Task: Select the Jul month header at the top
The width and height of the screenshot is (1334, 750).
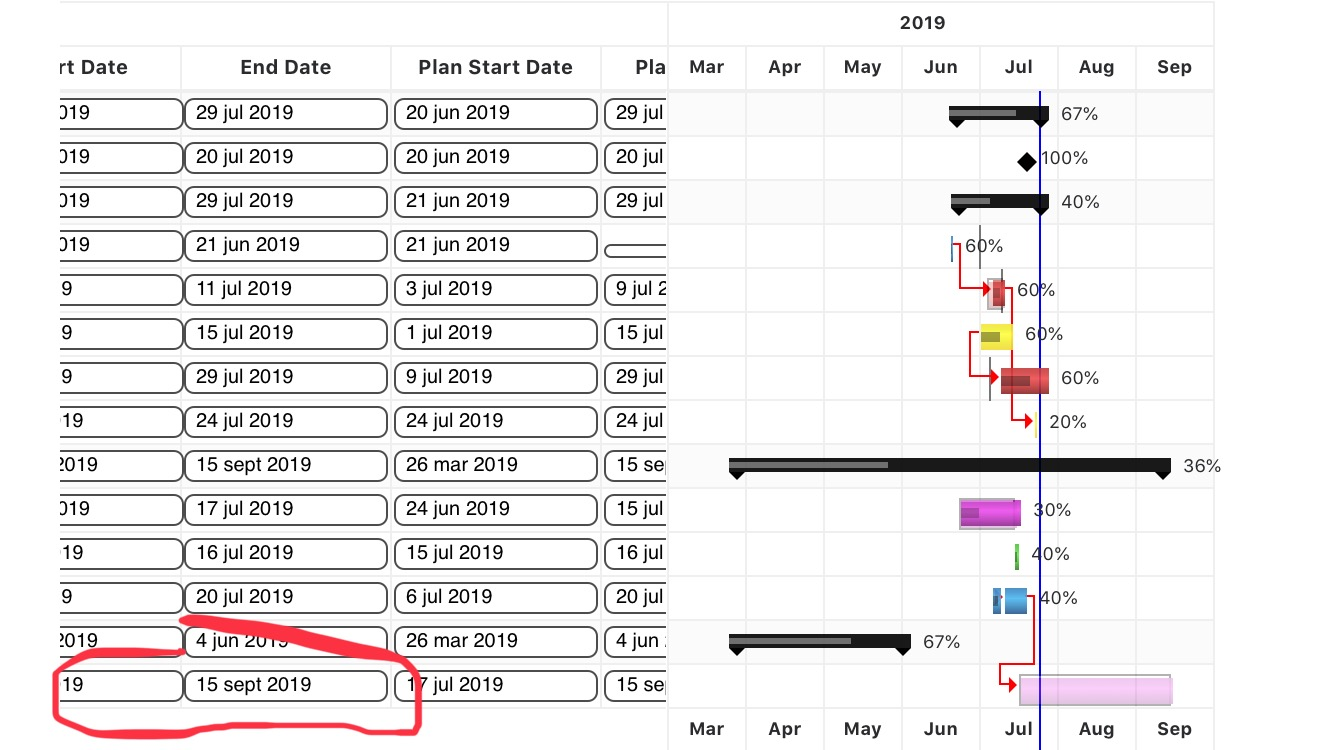Action: (1018, 67)
